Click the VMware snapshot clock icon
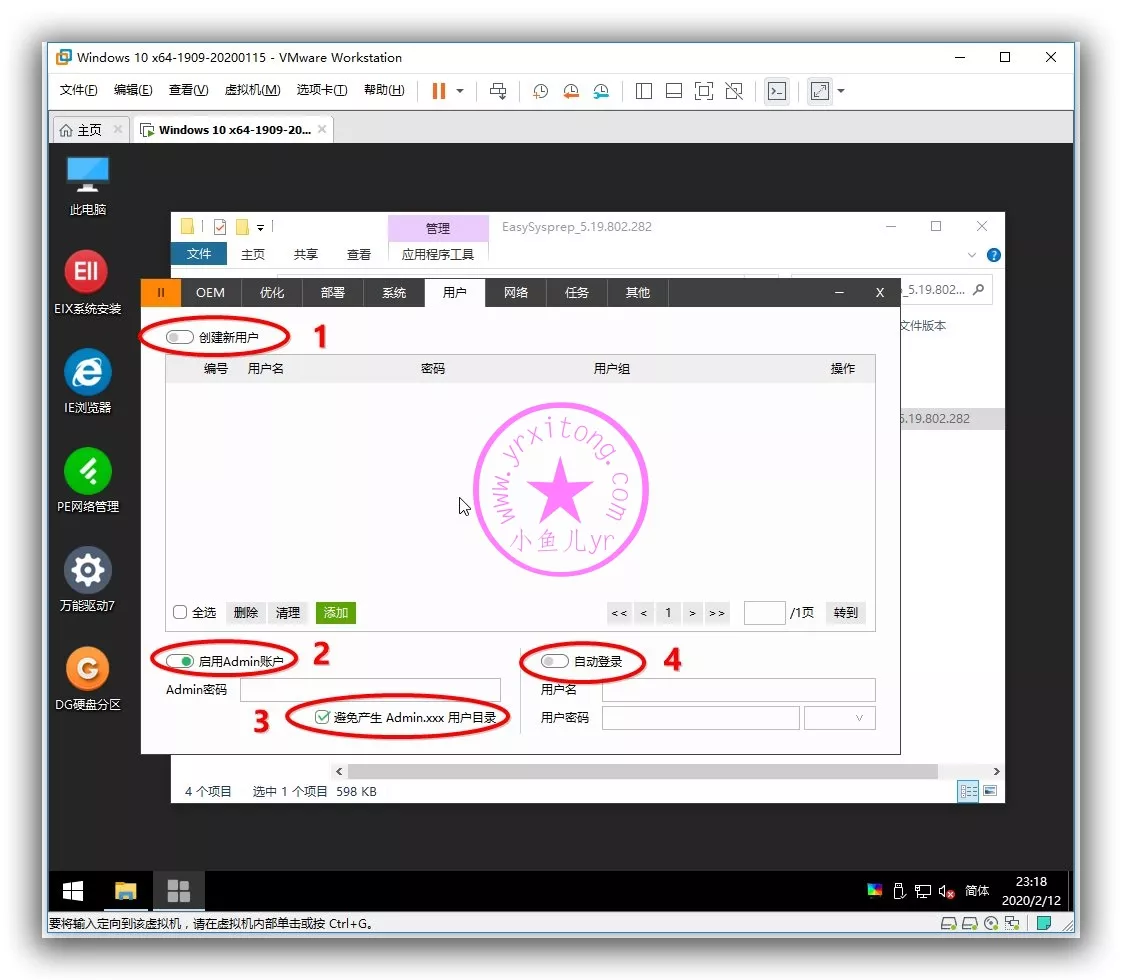 tap(540, 91)
